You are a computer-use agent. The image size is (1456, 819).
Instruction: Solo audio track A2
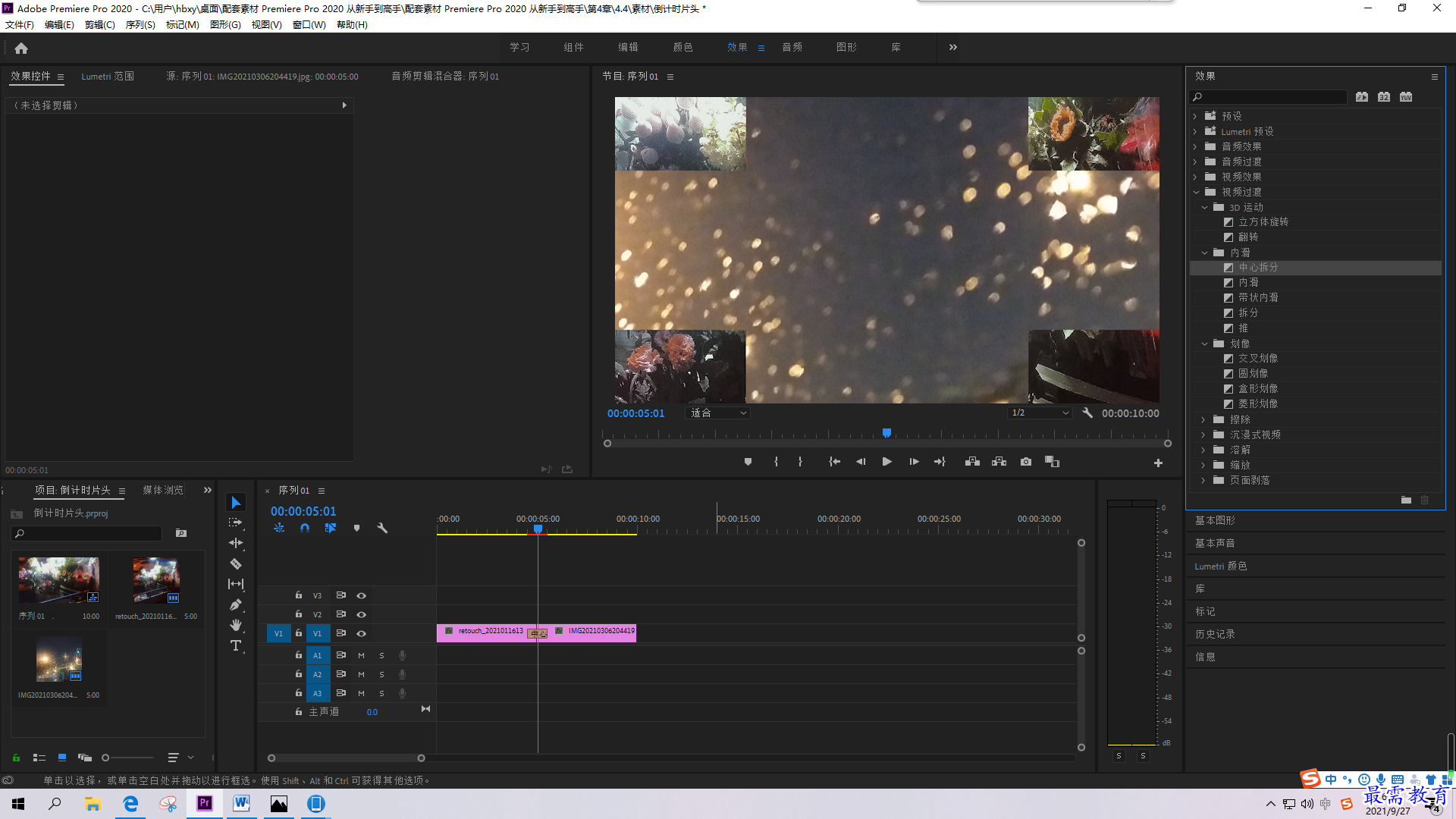pyautogui.click(x=381, y=675)
